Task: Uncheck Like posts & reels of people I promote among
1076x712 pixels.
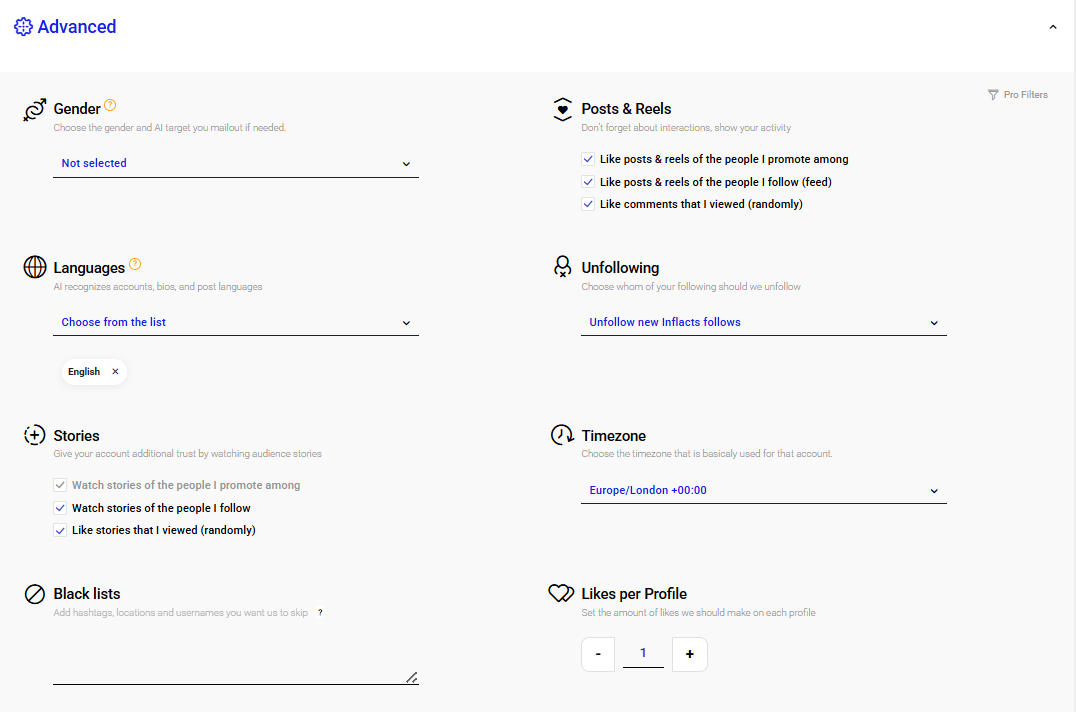Action: click(x=588, y=159)
